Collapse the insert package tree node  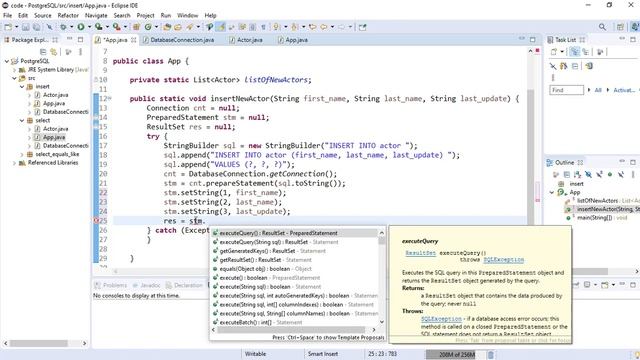coord(22,87)
